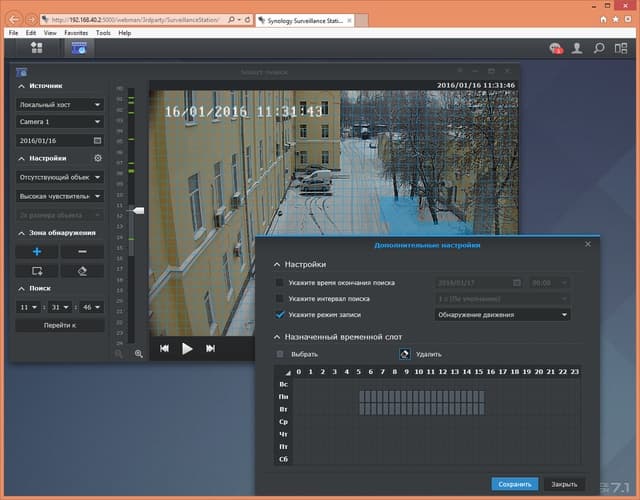Click the search magnifier in top bar

599,48
